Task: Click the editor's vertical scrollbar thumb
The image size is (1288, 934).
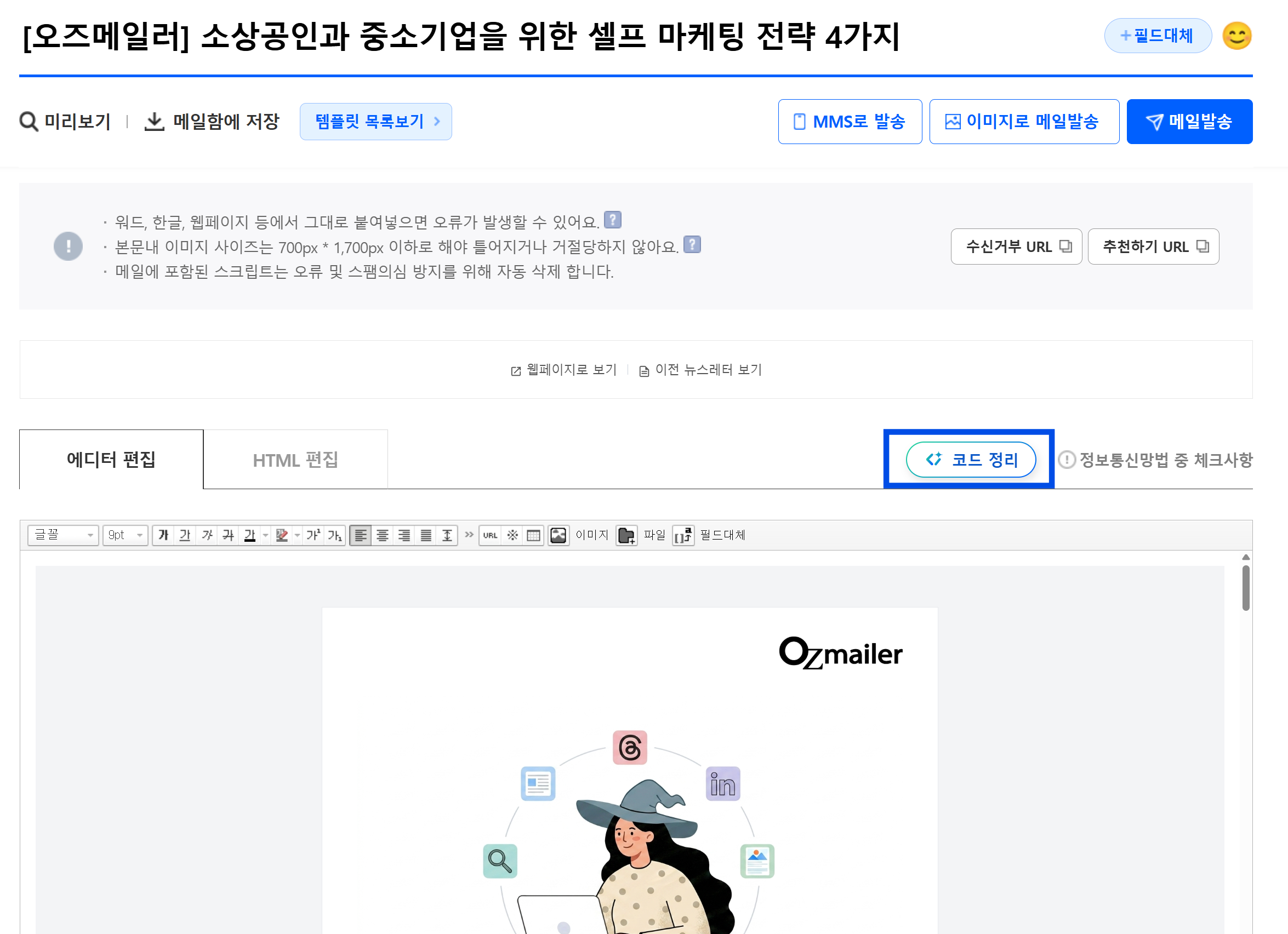Action: tap(1245, 587)
